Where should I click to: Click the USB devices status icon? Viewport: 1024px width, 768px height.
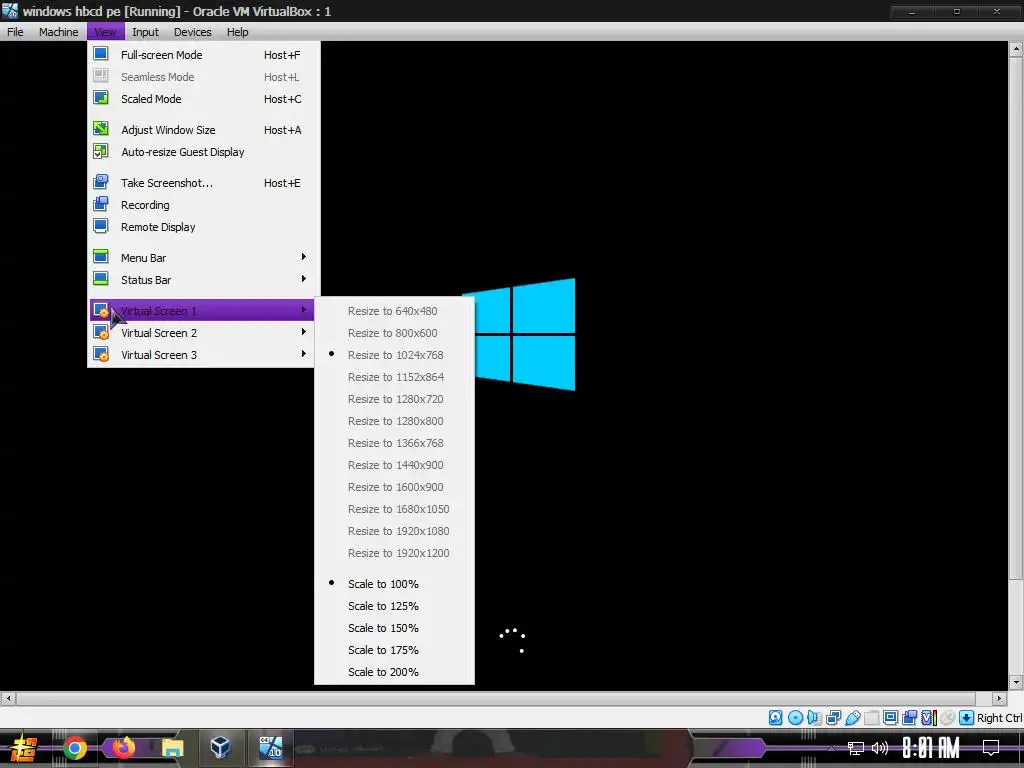click(x=852, y=718)
